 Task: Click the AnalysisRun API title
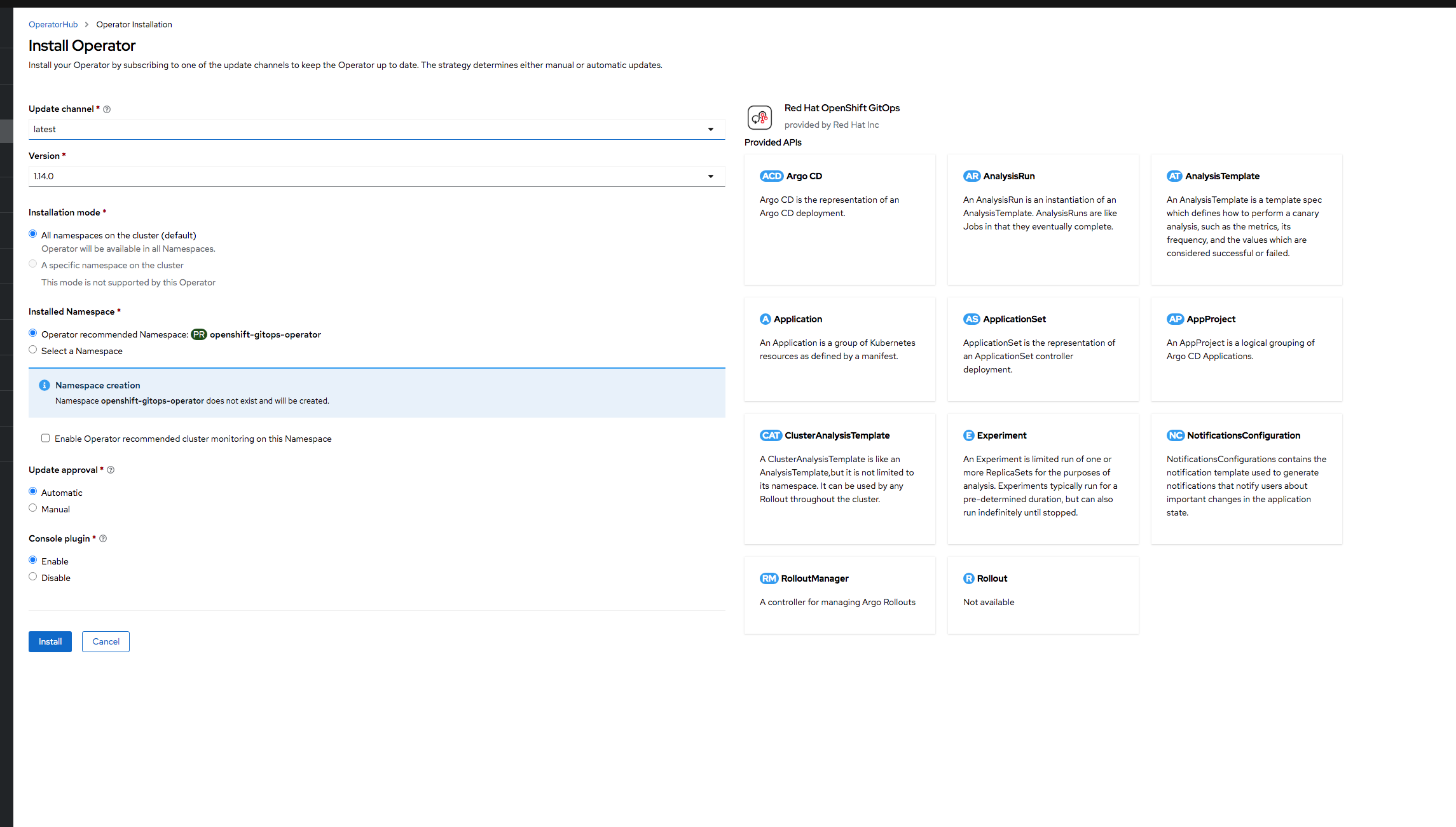[x=1009, y=176]
